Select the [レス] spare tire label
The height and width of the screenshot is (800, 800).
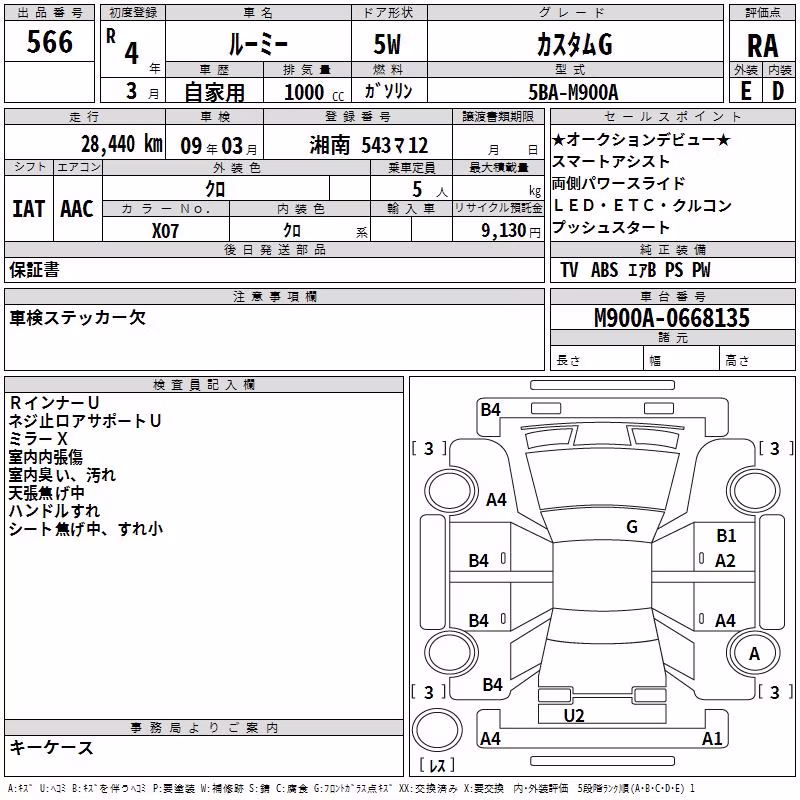(437, 765)
